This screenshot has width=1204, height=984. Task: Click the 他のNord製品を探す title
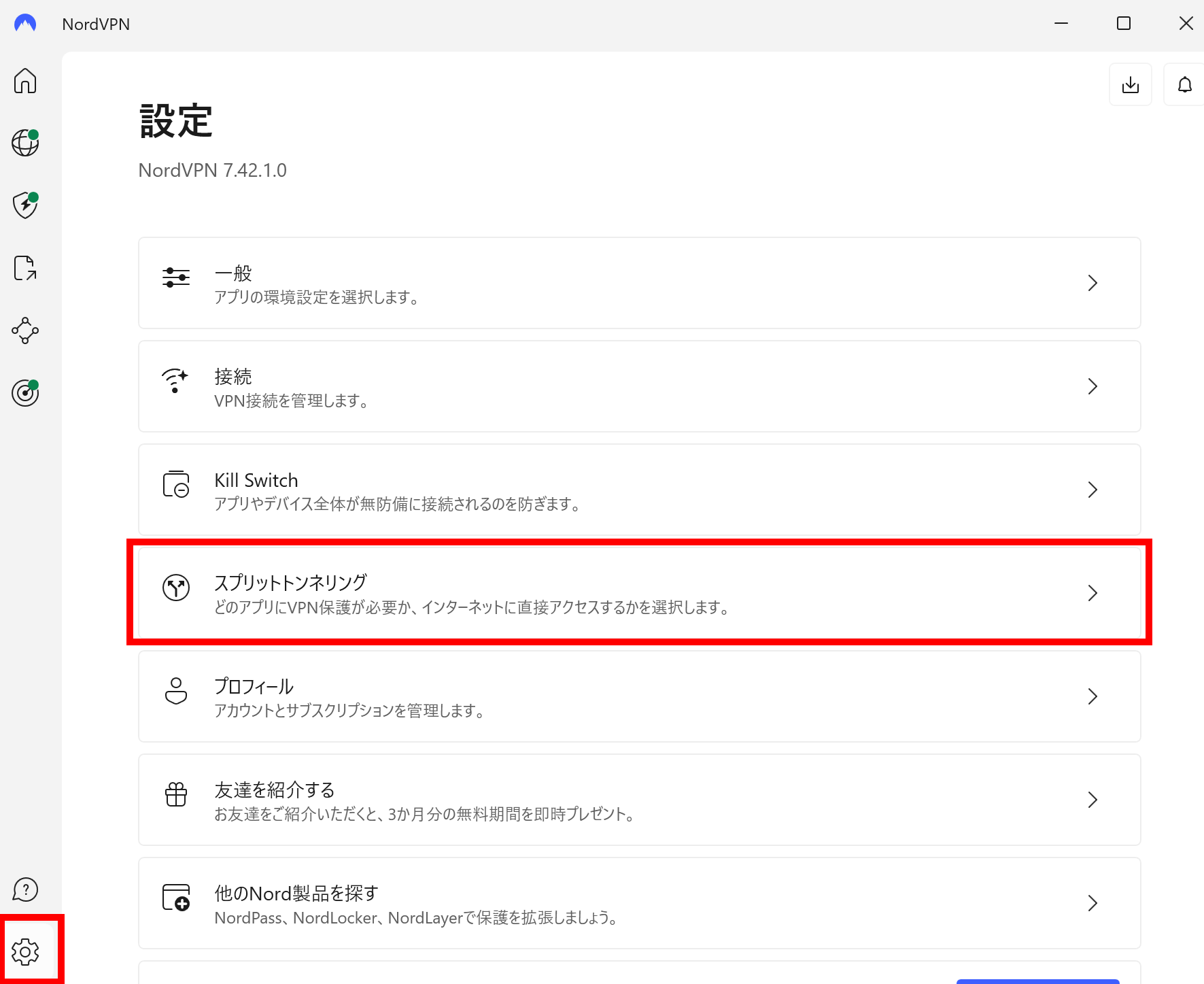tap(296, 894)
